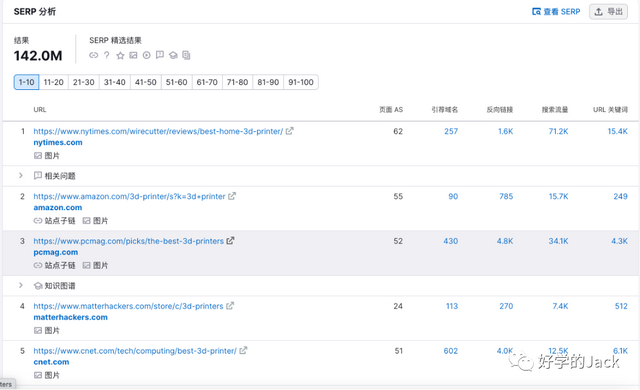Click the nytimes.com domain link
Image resolution: width=640 pixels, height=390 pixels.
point(58,142)
